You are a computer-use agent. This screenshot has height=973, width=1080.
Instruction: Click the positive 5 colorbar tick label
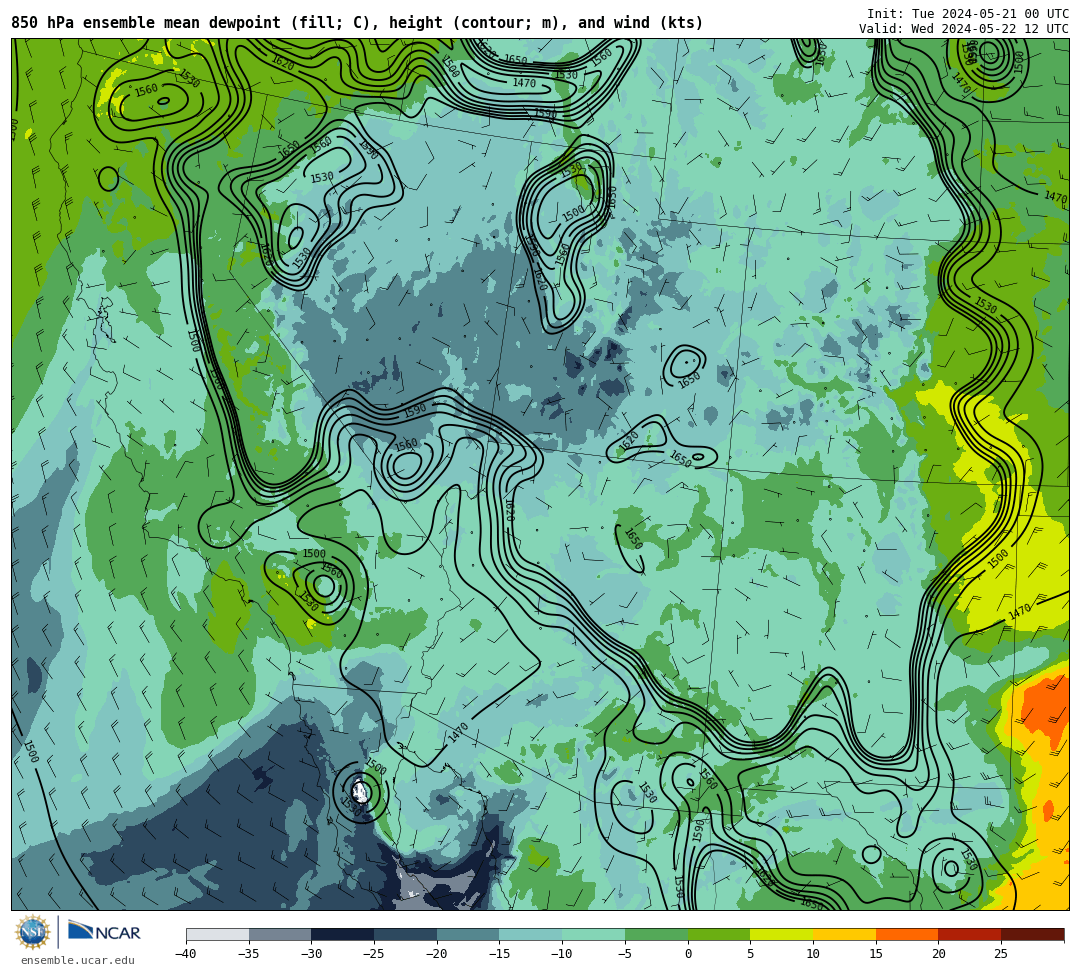click(x=750, y=954)
